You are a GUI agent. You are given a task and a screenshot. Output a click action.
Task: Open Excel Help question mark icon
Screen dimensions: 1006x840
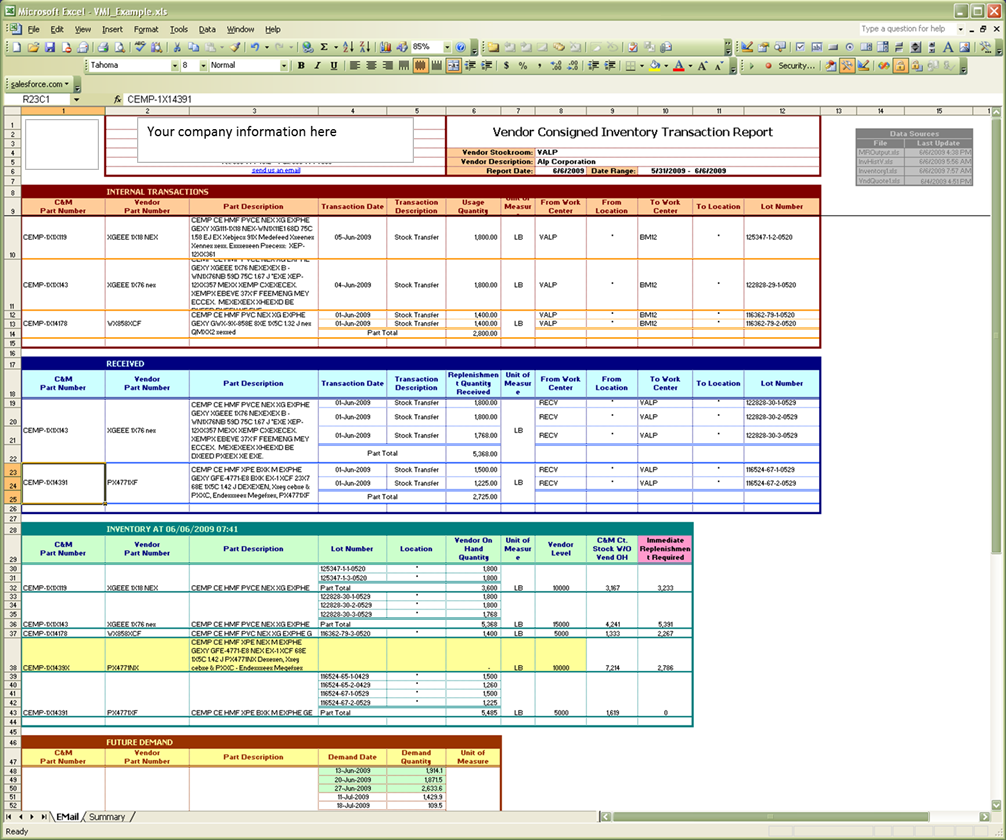(461, 47)
